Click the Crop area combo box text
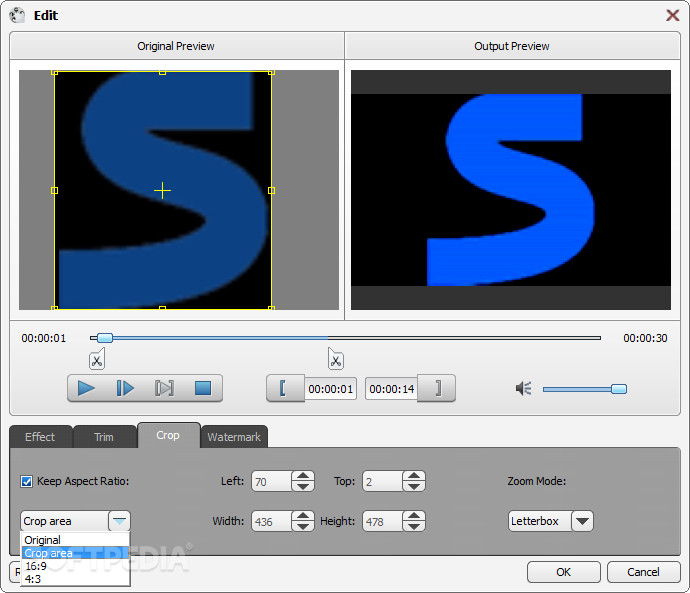Viewport: 690px width, 593px height. (48, 521)
